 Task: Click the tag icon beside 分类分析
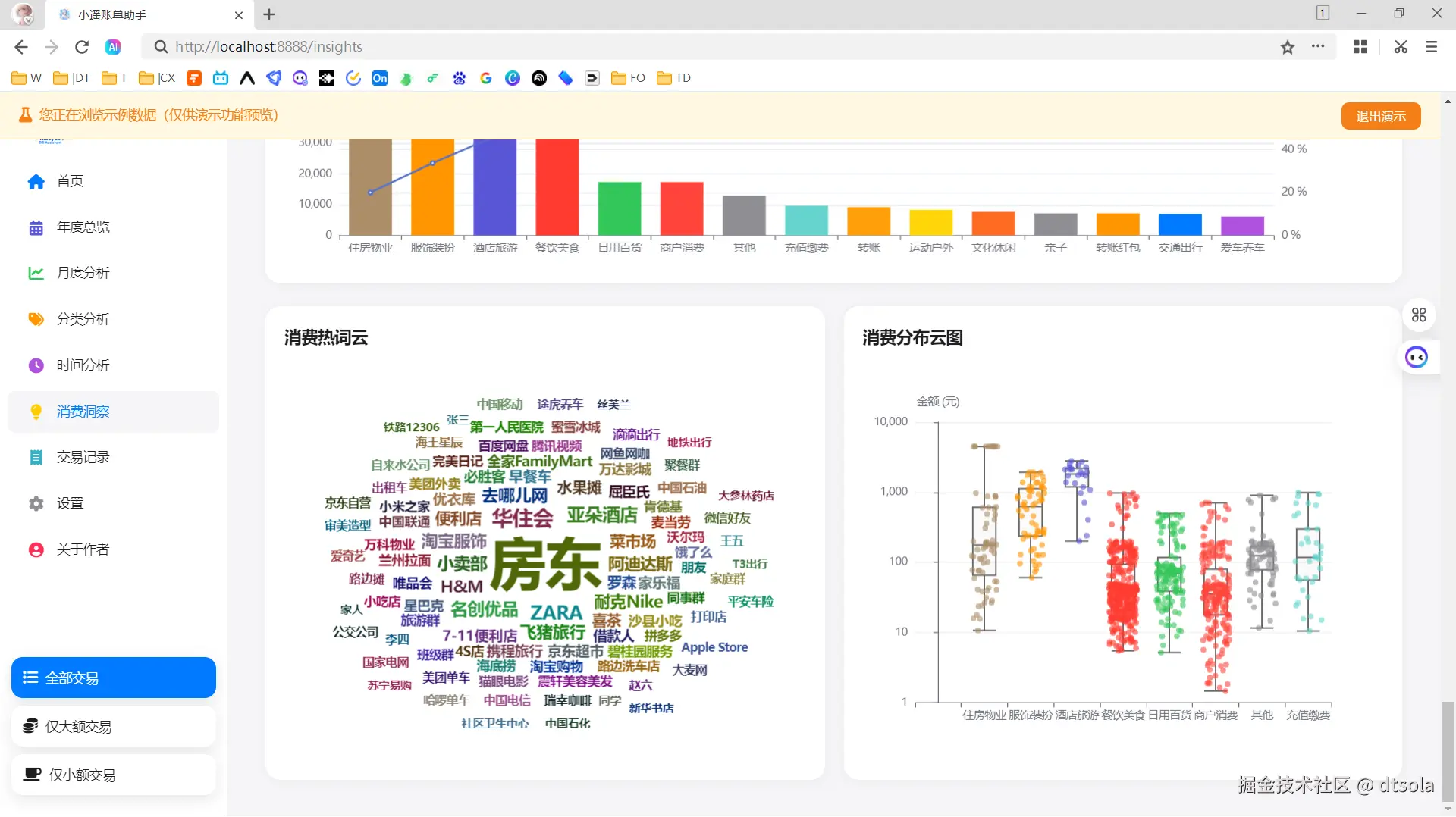coord(36,319)
